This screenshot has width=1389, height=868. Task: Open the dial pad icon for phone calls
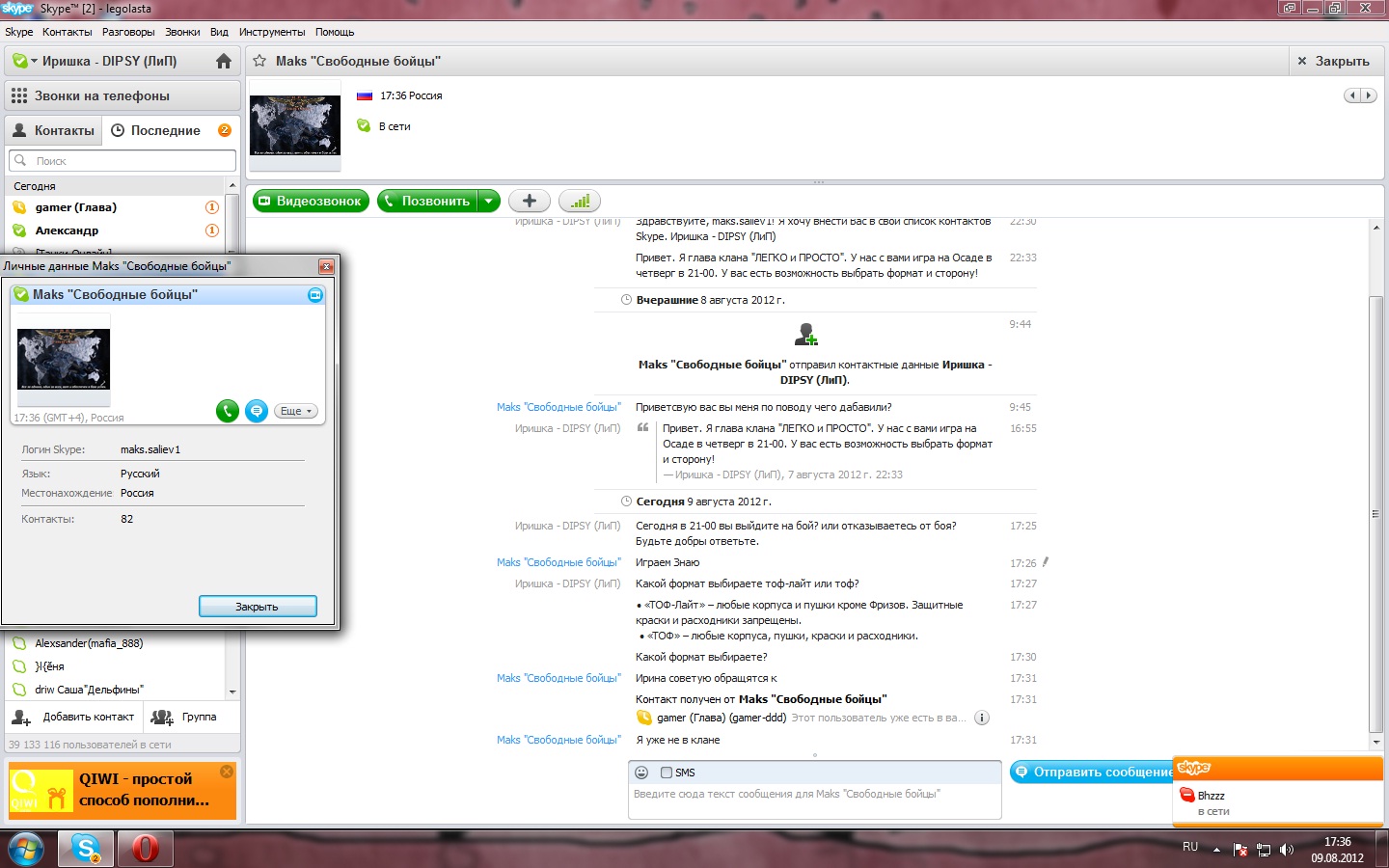[x=19, y=95]
